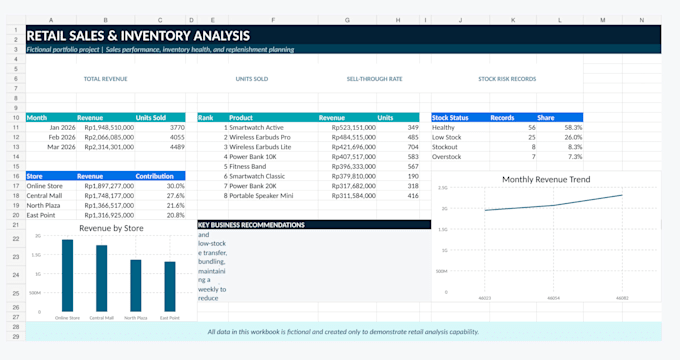The height and width of the screenshot is (360, 680).
Task: Select column A header
Action: pyautogui.click(x=51, y=20)
